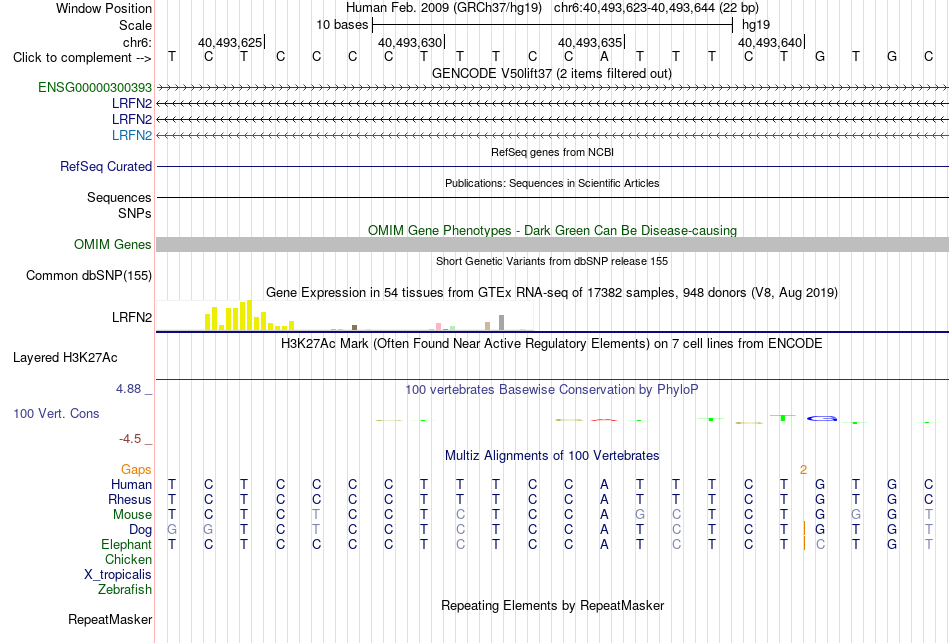
Task: Select the Rhesus species row label
Action: click(x=130, y=499)
